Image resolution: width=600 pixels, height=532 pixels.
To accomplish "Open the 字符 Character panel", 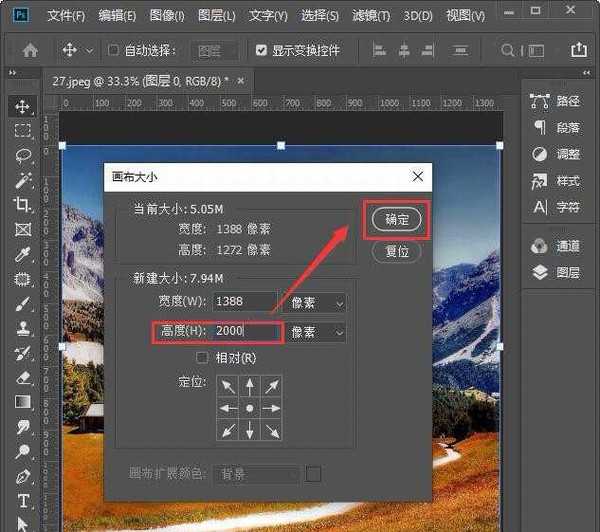I will 556,207.
